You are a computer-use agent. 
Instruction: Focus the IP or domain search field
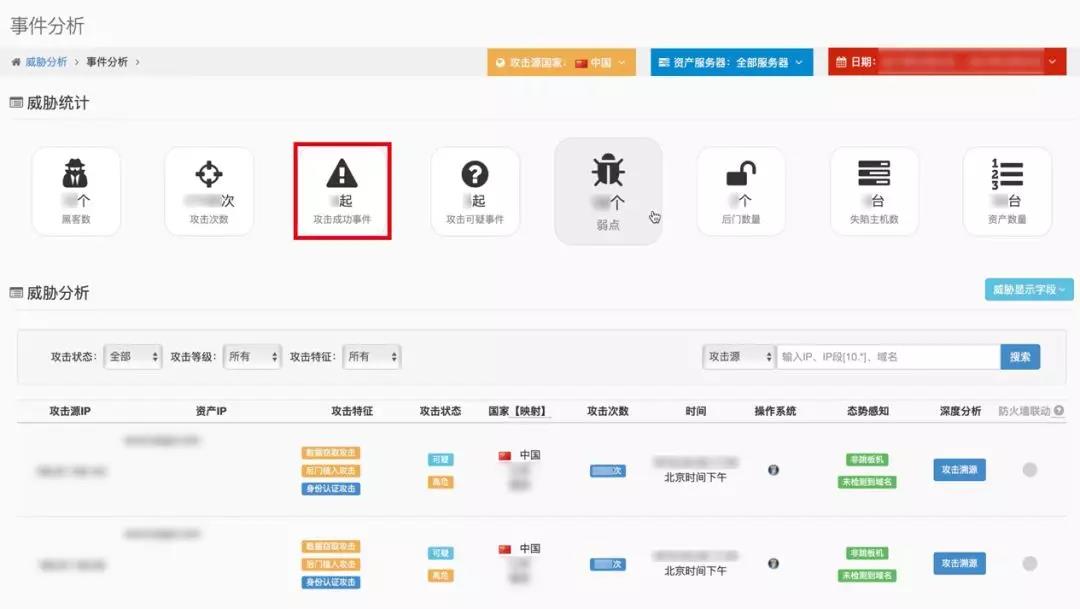coord(889,357)
